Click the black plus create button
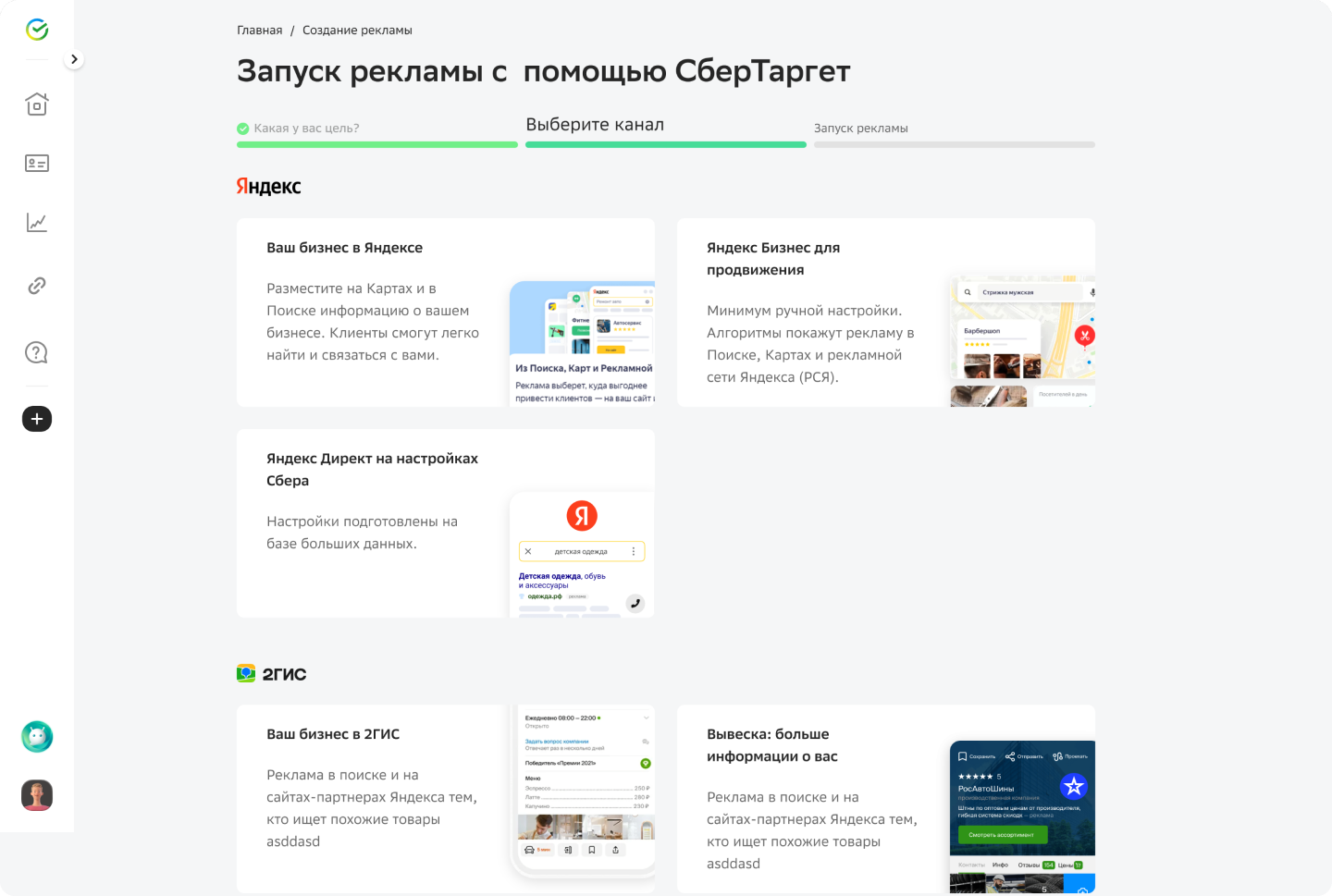Viewport: 1332px width, 896px height. (x=37, y=419)
